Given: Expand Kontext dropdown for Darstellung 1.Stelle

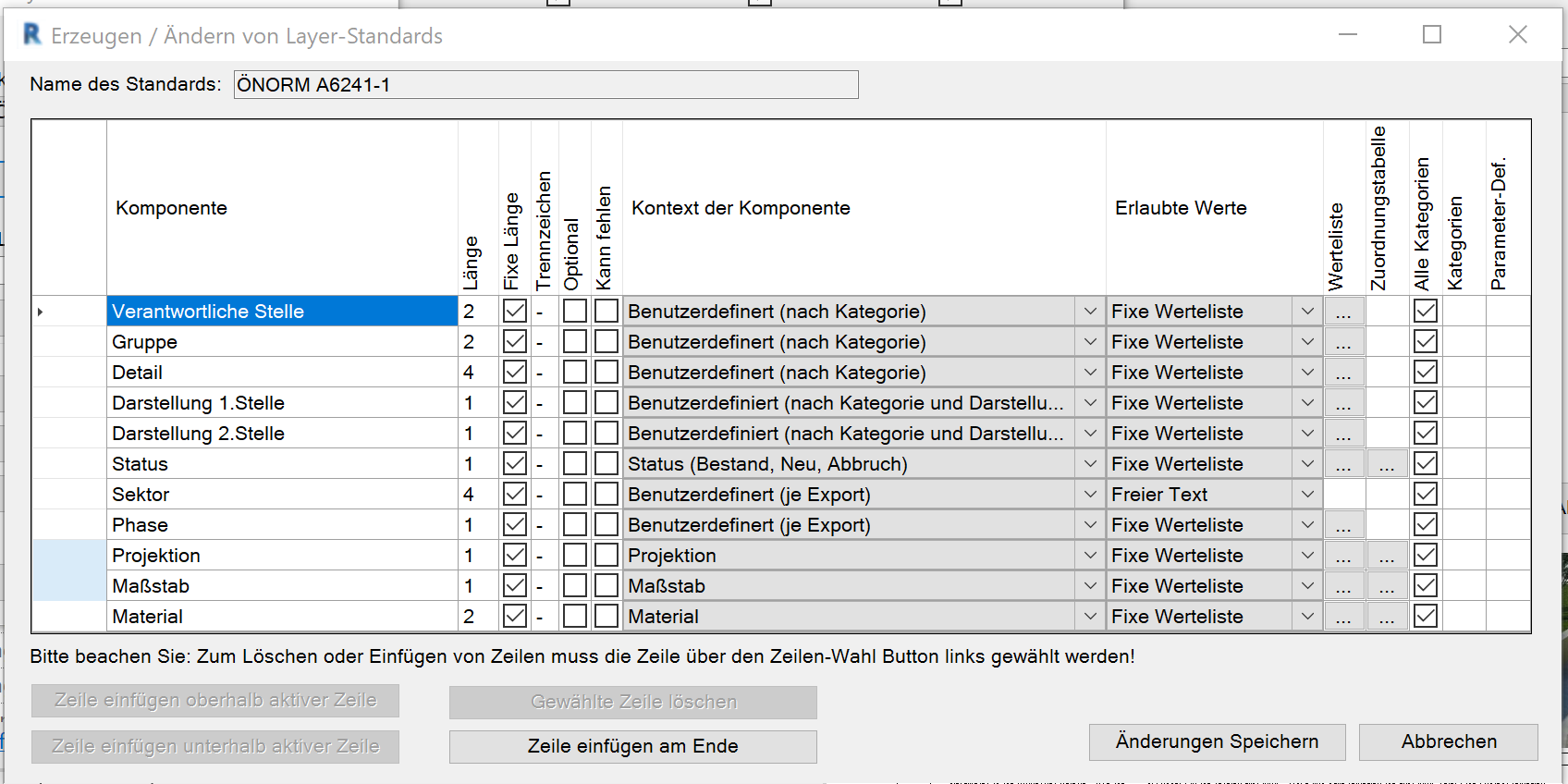Looking at the screenshot, I should point(1090,403).
